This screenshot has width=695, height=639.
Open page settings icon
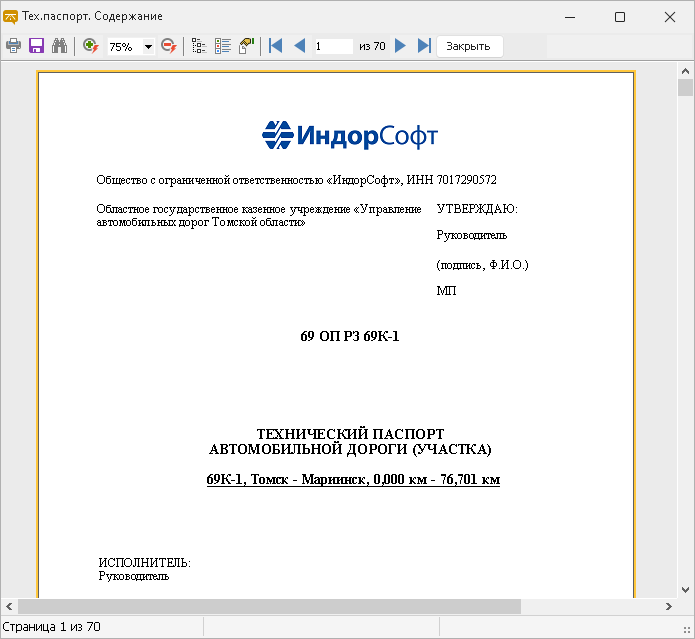(x=246, y=46)
